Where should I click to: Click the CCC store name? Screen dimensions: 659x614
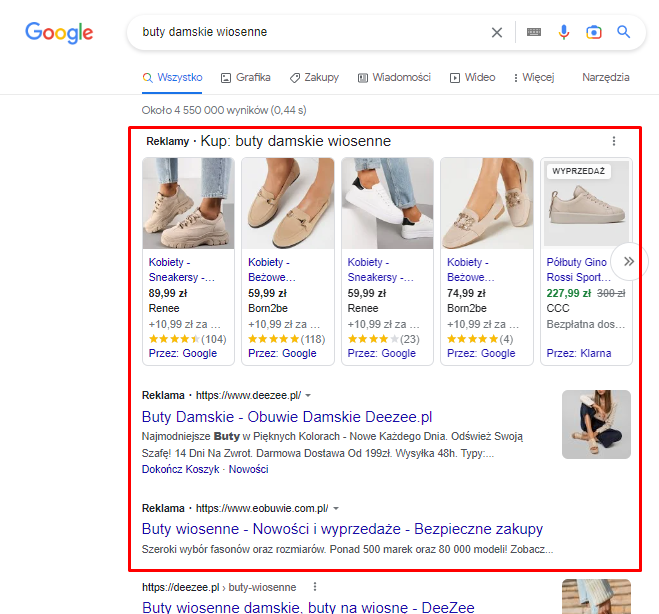(x=558, y=308)
